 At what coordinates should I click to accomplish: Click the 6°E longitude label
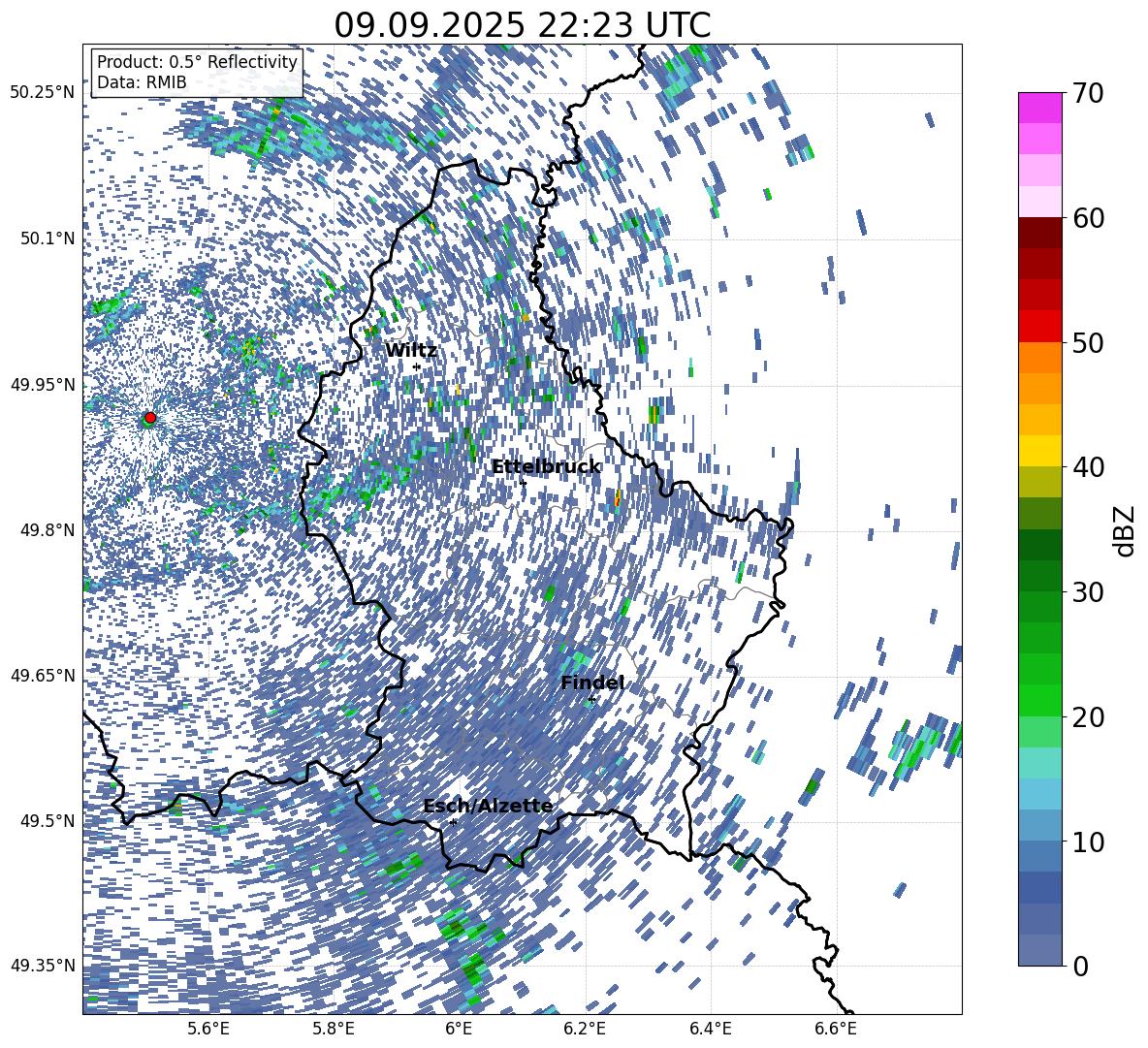point(459,1029)
